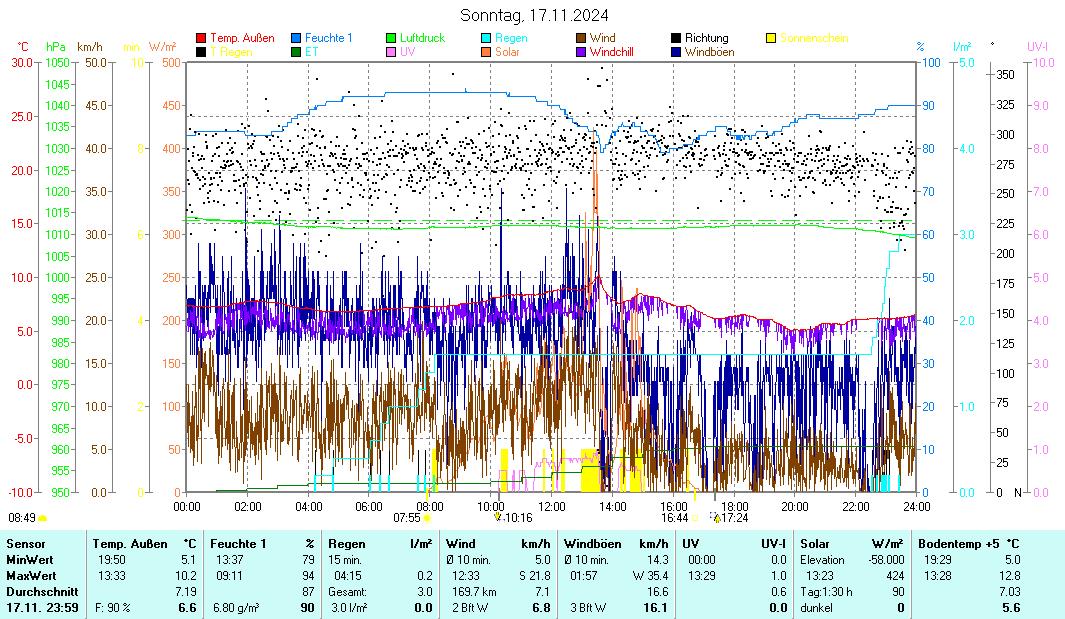1065x619 pixels.
Task: Click the chart title Sonntag, 17.11.2024
Action: pos(533,15)
